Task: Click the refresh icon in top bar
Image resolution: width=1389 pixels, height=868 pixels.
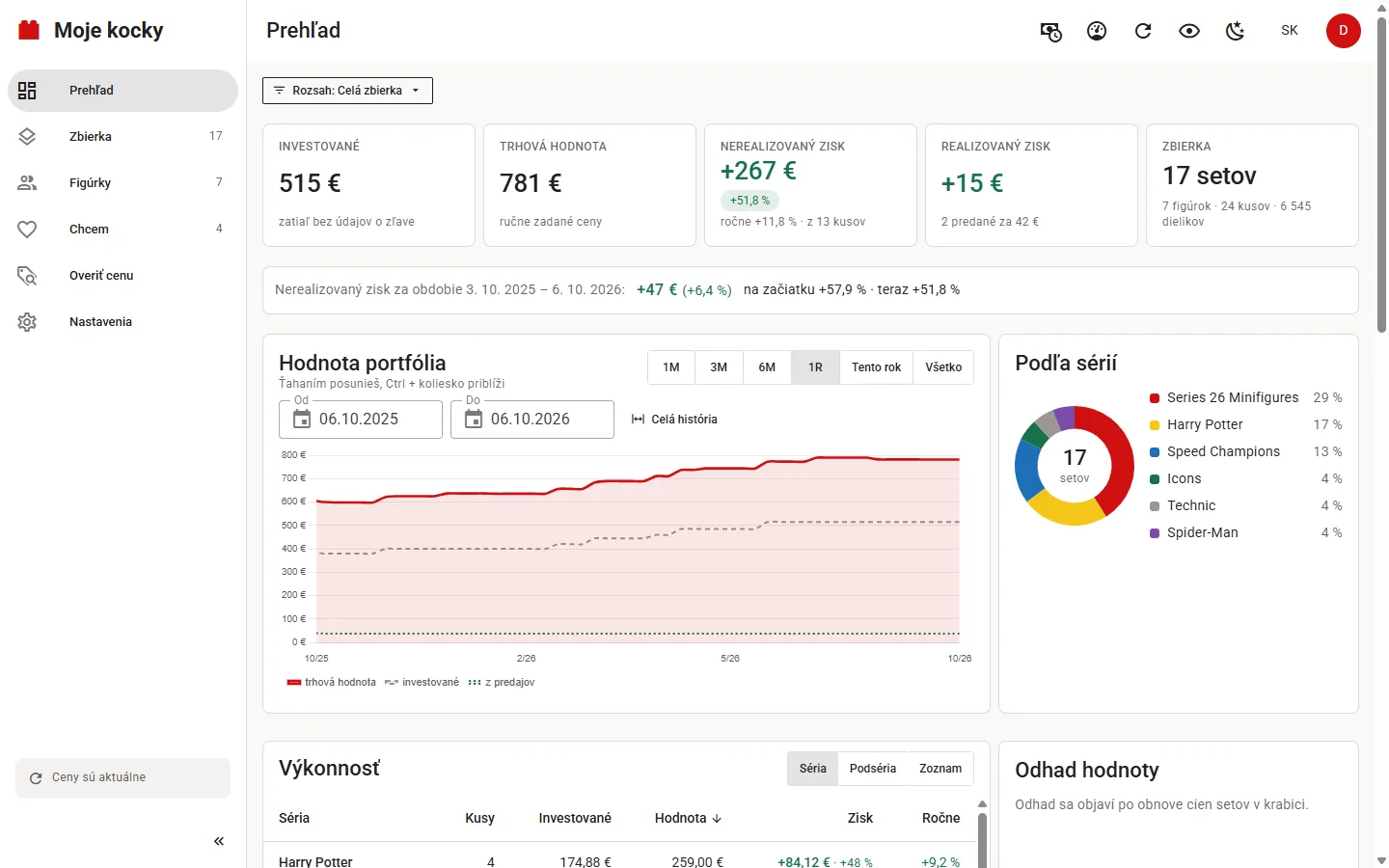Action: pyautogui.click(x=1143, y=31)
